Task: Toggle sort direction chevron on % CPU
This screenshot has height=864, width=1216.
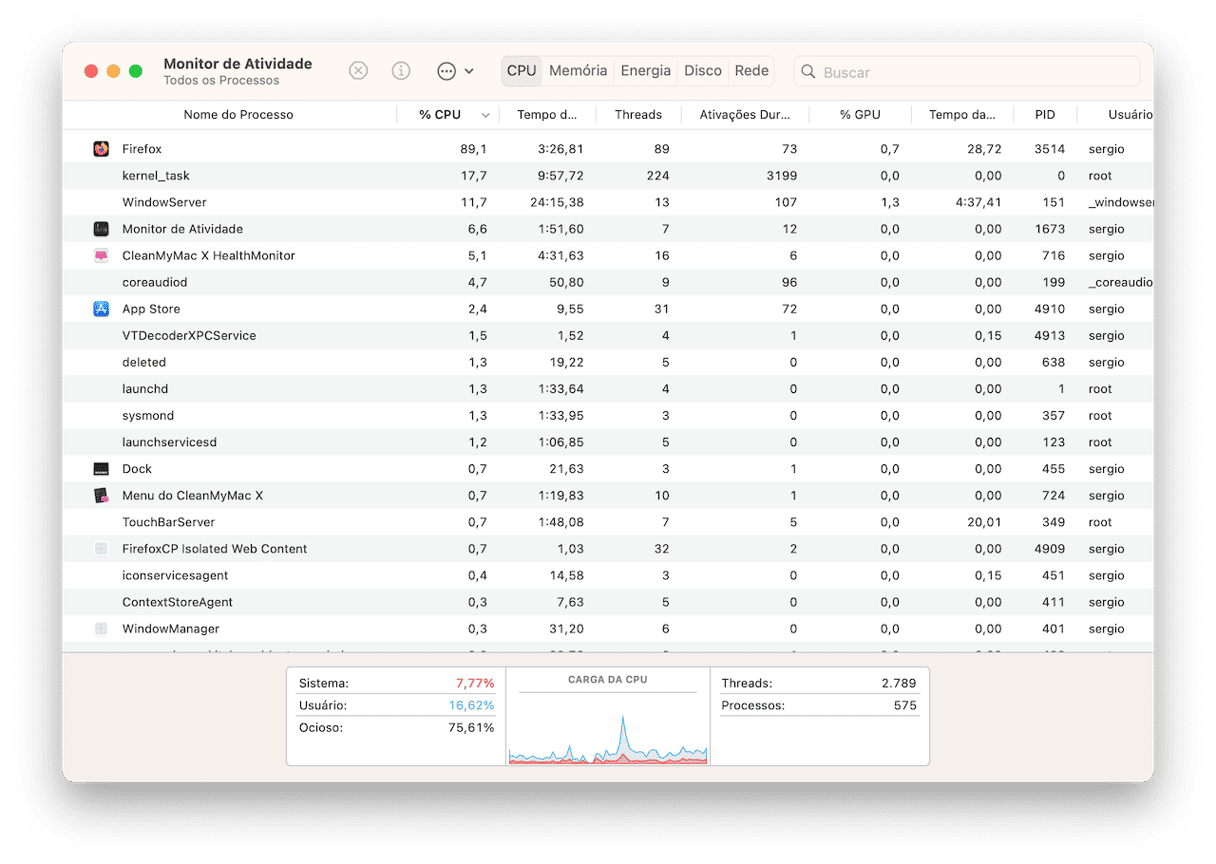Action: [x=486, y=116]
